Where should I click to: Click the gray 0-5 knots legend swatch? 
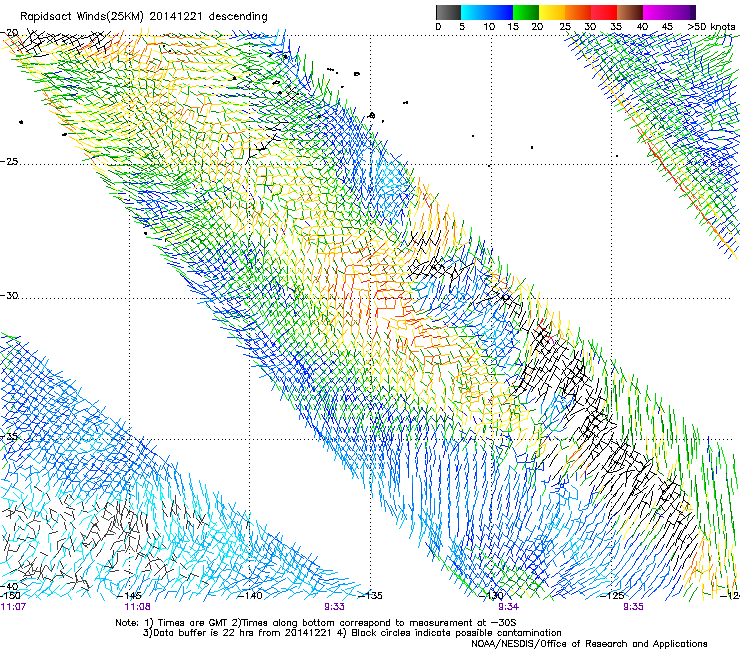tap(448, 12)
